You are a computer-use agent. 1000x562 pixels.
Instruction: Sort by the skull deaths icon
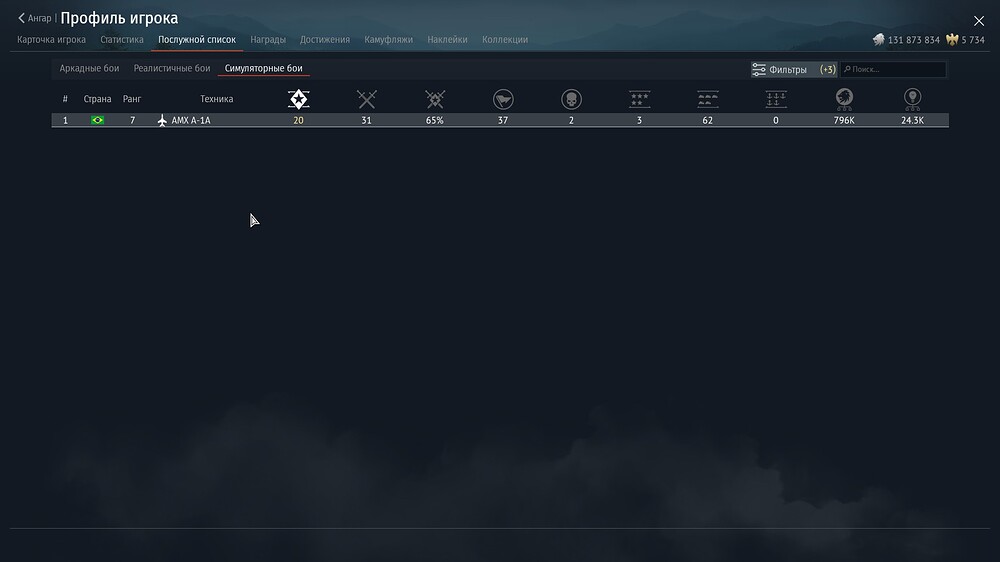click(571, 99)
